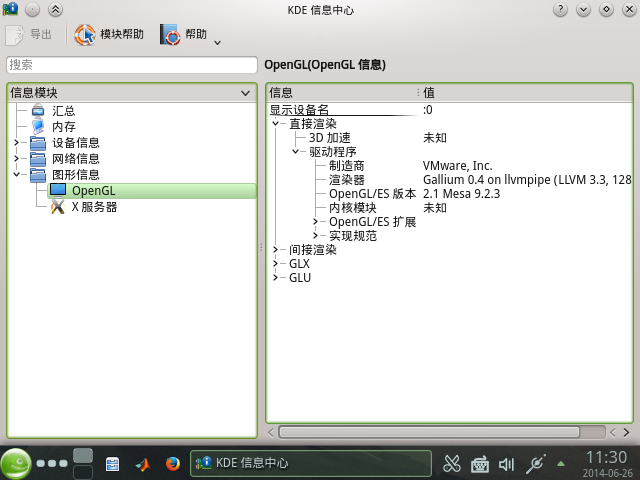This screenshot has height=480, width=640.
Task: Click the X 服务器 icon
Action: [58, 207]
